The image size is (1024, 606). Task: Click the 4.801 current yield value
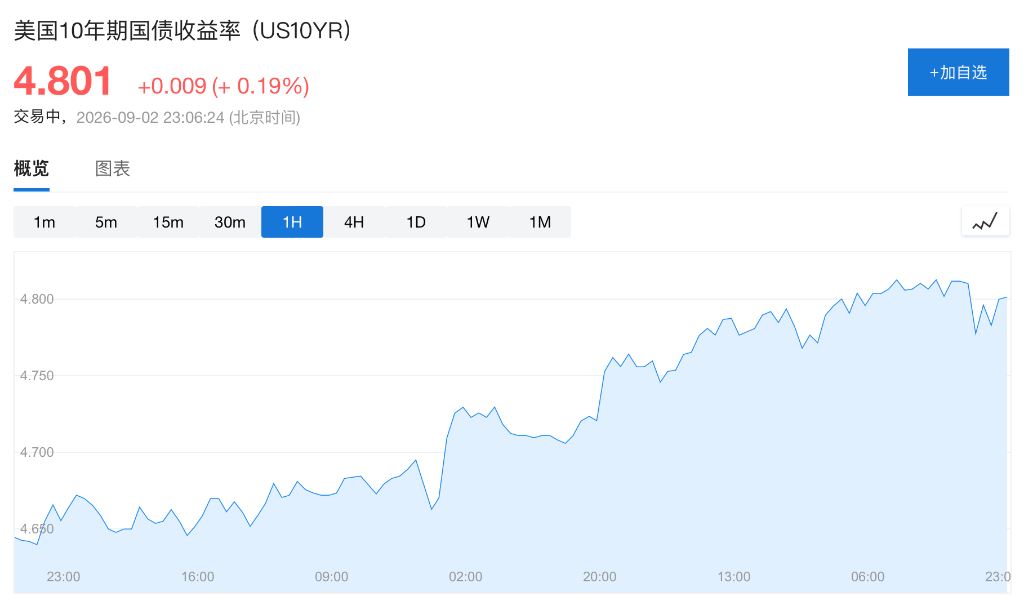coord(63,81)
